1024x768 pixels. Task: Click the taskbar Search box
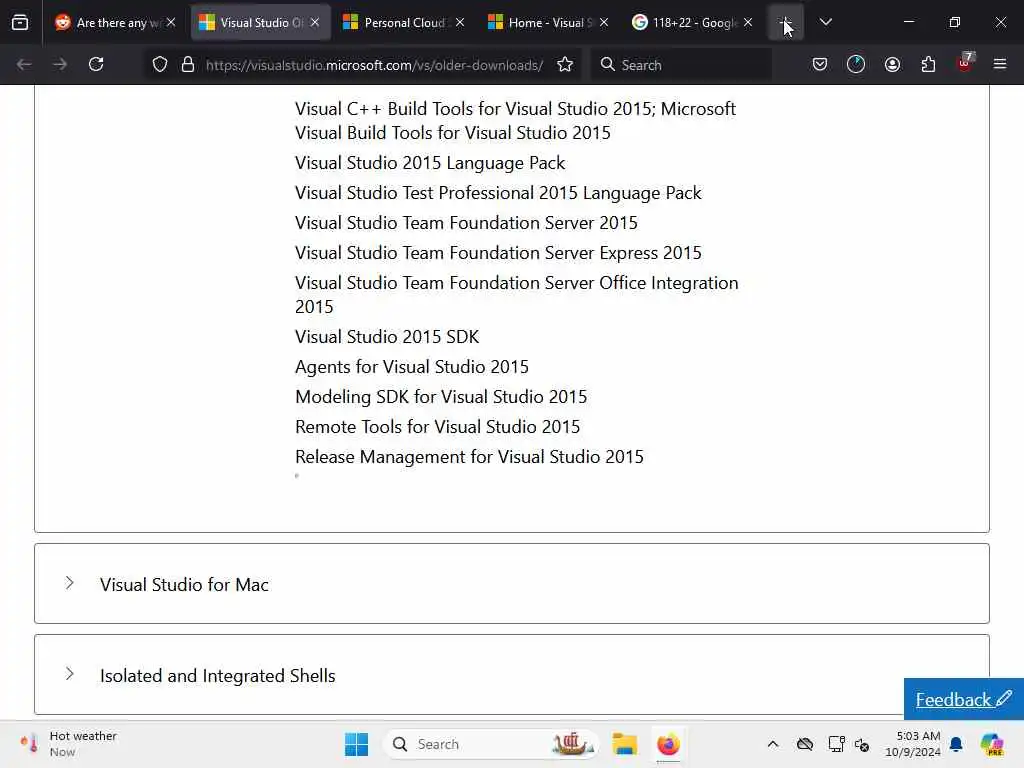(491, 744)
